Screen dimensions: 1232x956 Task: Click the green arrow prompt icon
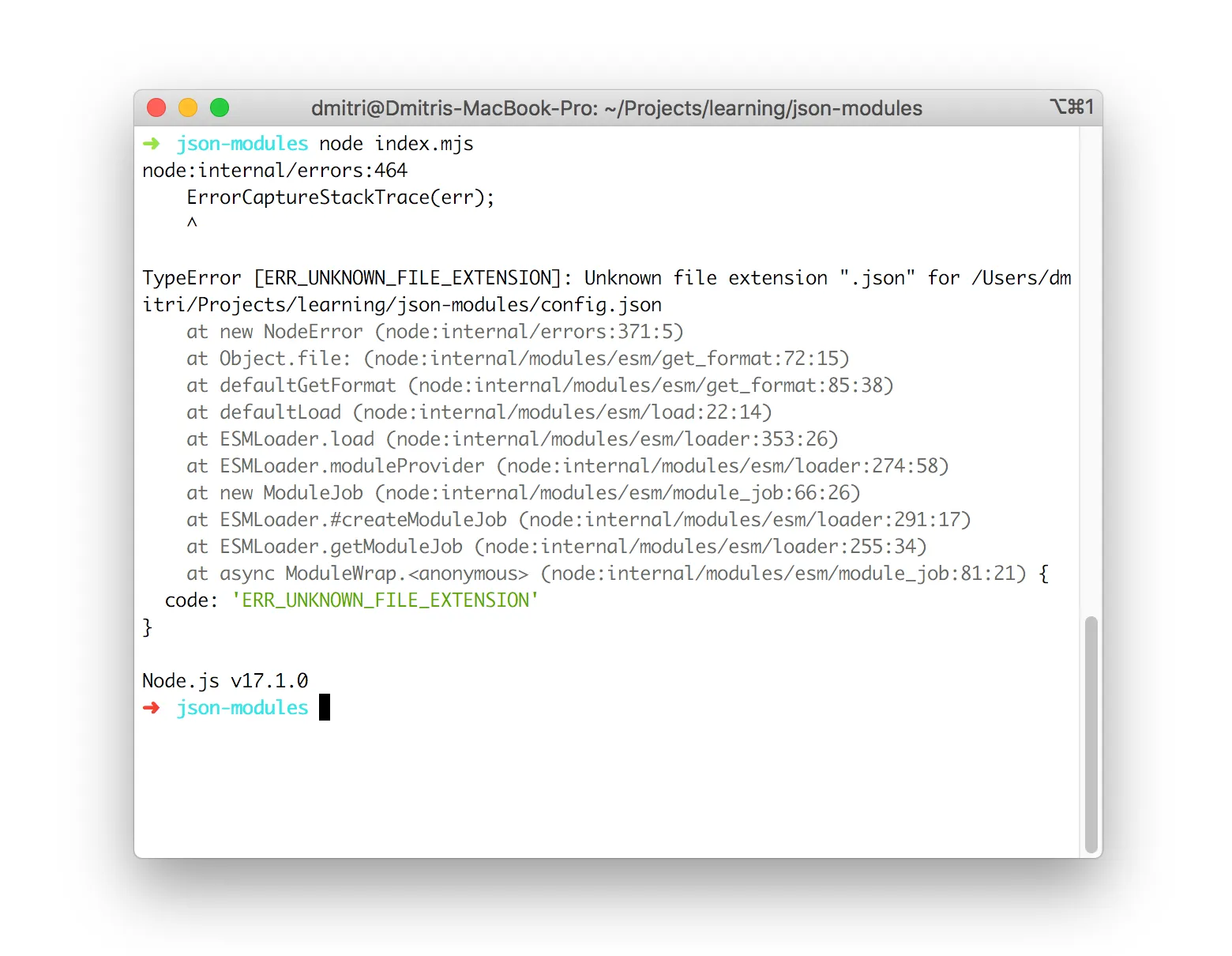(x=151, y=144)
